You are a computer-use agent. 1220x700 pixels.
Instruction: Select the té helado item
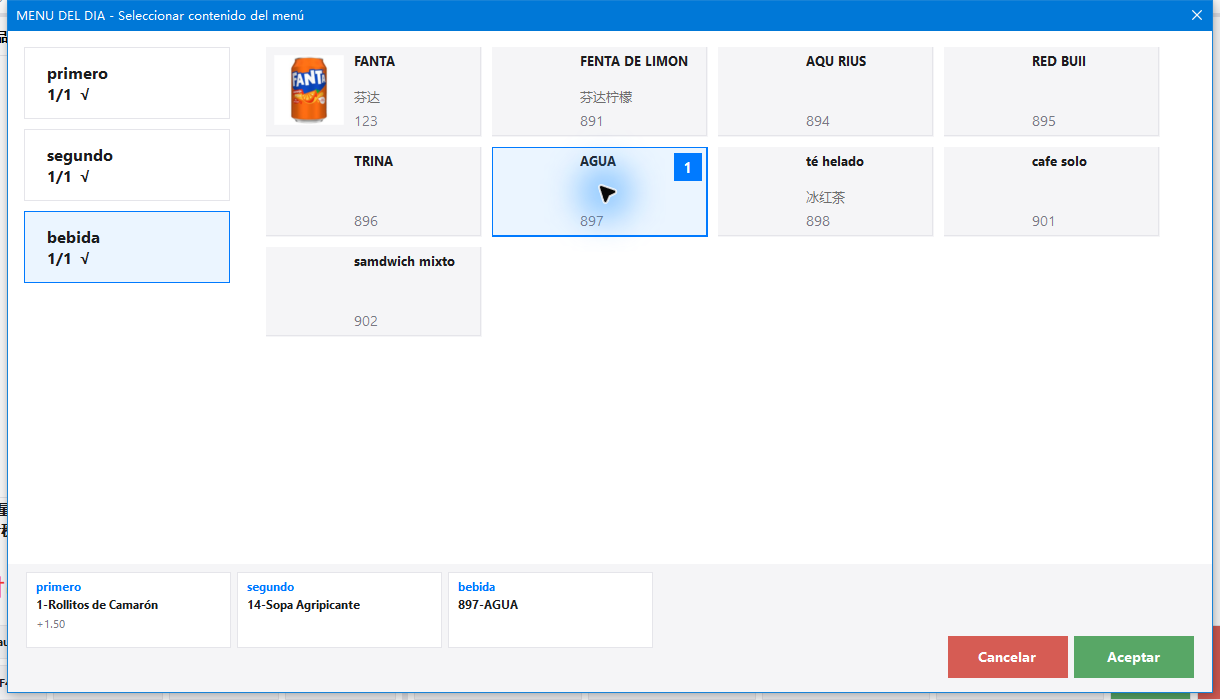point(826,191)
